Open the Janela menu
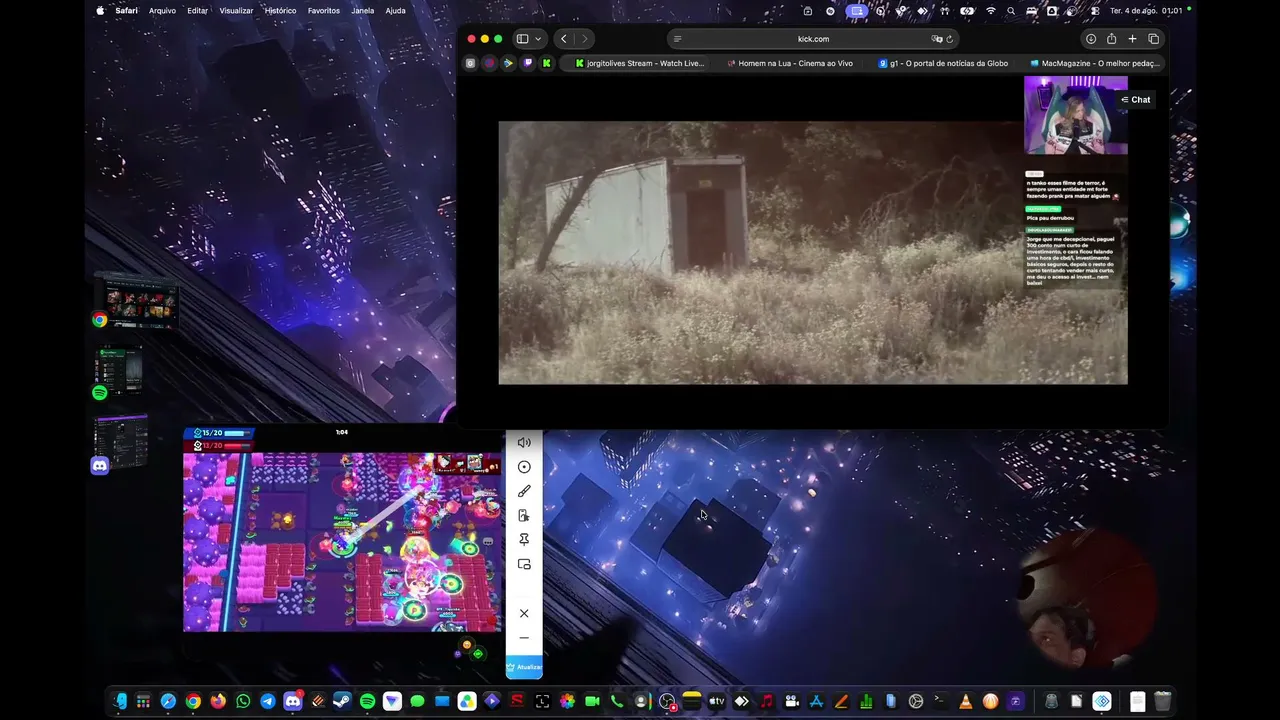The width and height of the screenshot is (1280, 720). [x=363, y=10]
